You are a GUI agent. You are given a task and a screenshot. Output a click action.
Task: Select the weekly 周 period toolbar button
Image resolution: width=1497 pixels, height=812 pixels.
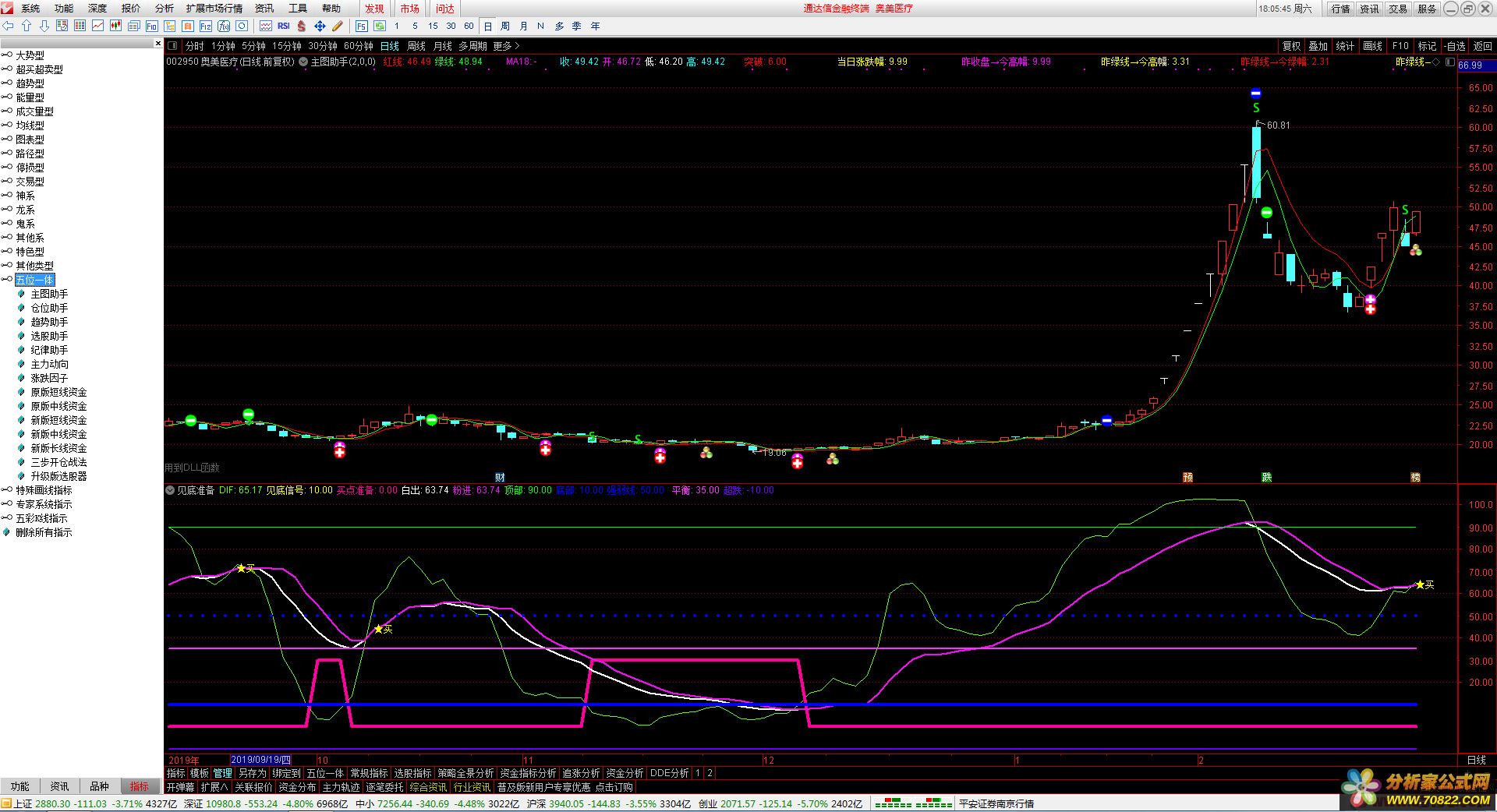505,26
